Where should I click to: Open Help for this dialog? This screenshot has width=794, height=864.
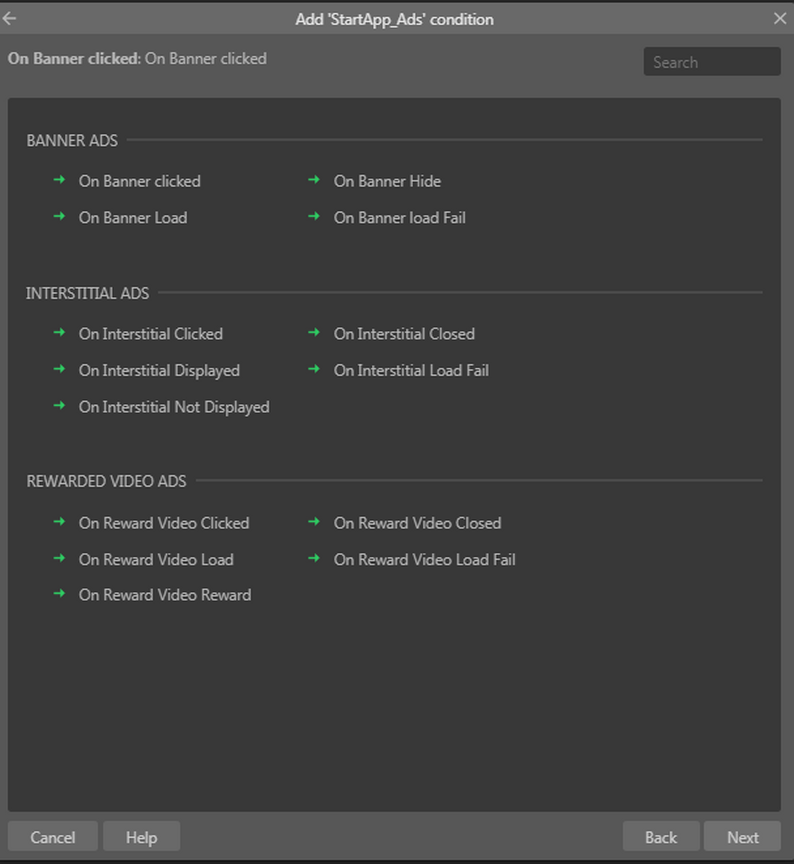(x=142, y=836)
